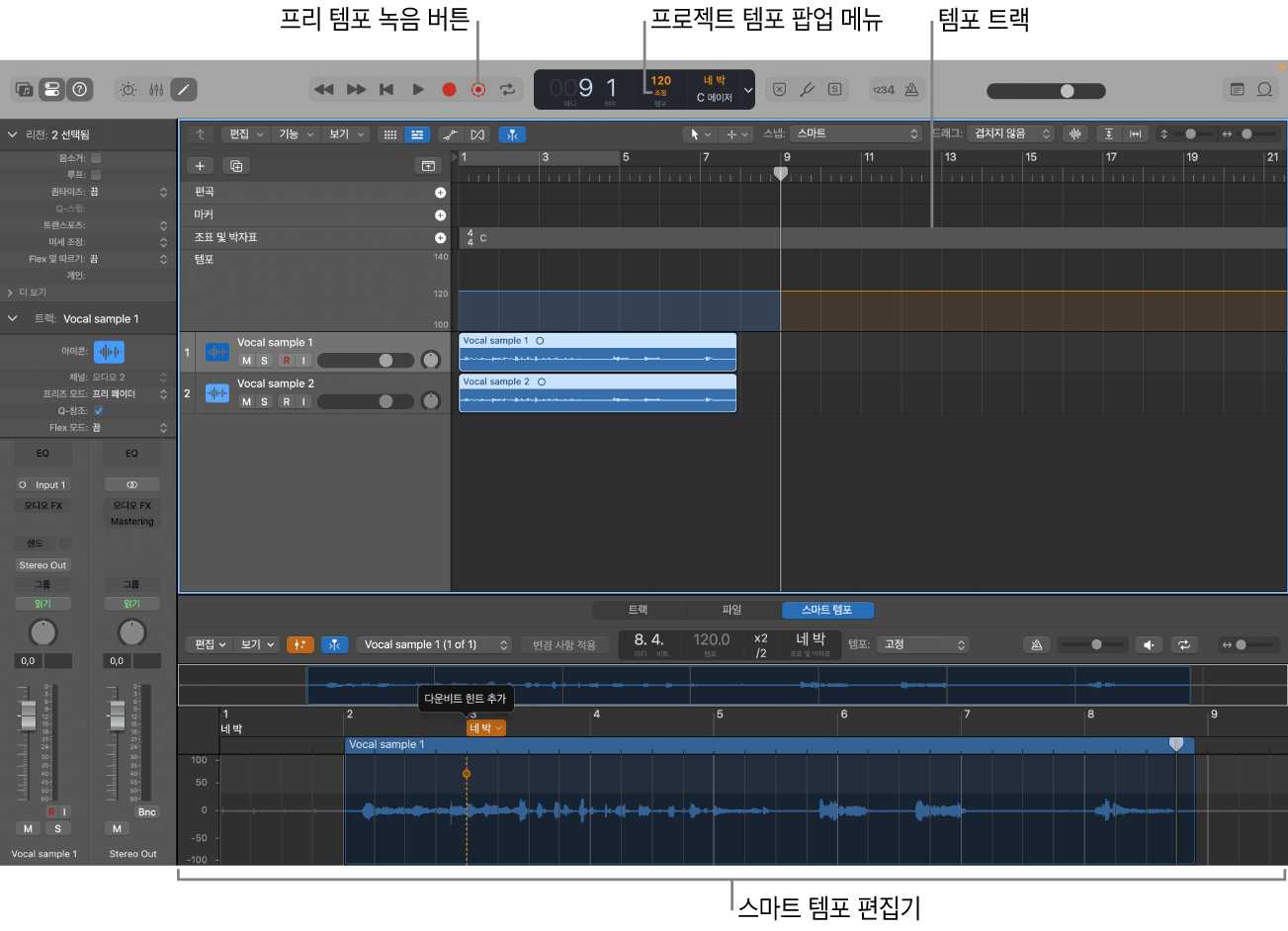Uncheck the Q-참조 checkbox

(x=98, y=411)
